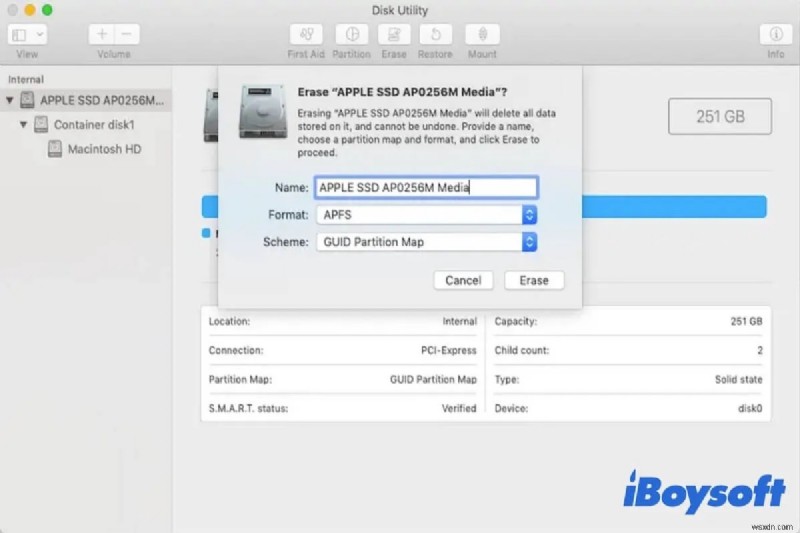Cancel the erase dialog
The width and height of the screenshot is (800, 533).
(x=463, y=281)
